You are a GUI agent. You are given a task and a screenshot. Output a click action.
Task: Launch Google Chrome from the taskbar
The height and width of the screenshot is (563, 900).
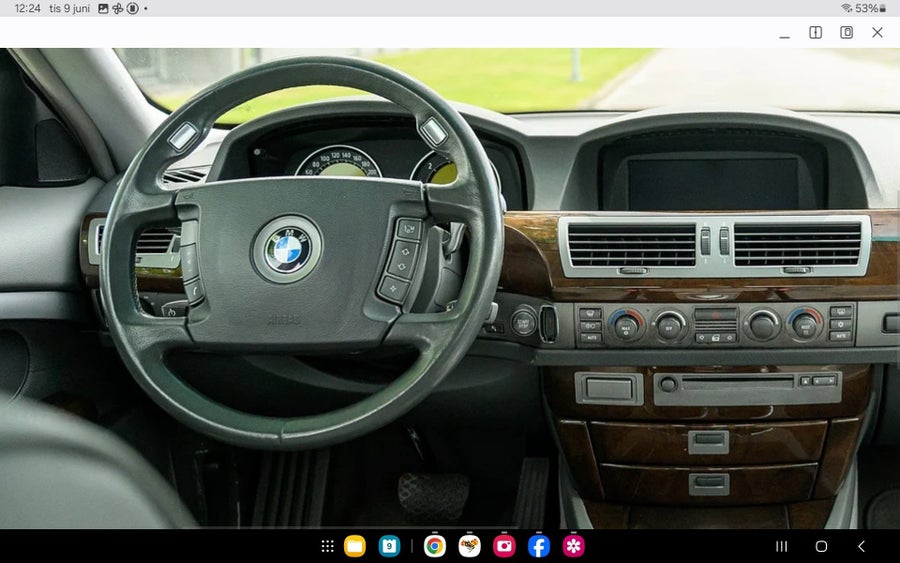(x=435, y=546)
